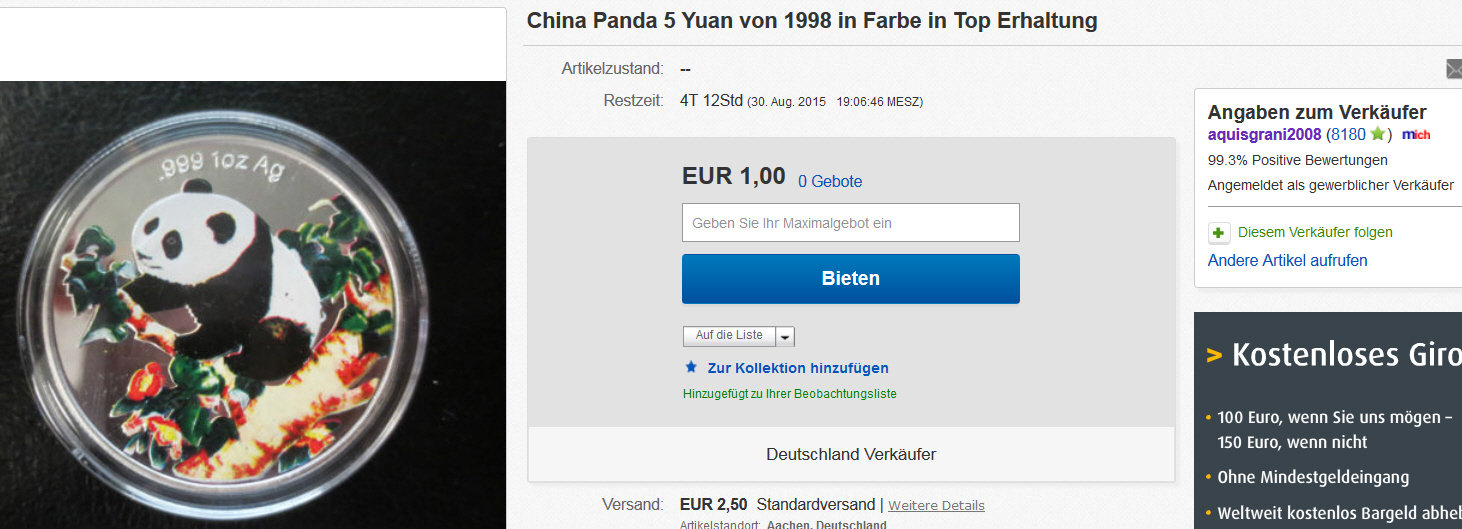Click the green feedback star next to 8180

point(1378,134)
